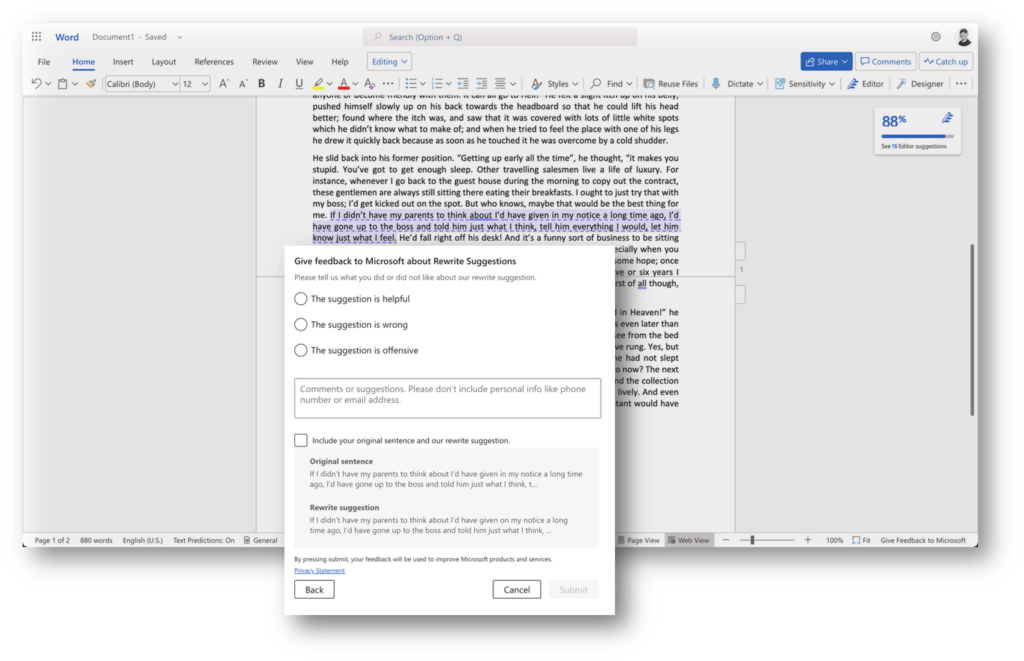Image resolution: width=1024 pixels, height=661 pixels.
Task: Open the Privacy Statement link
Action: coord(319,571)
